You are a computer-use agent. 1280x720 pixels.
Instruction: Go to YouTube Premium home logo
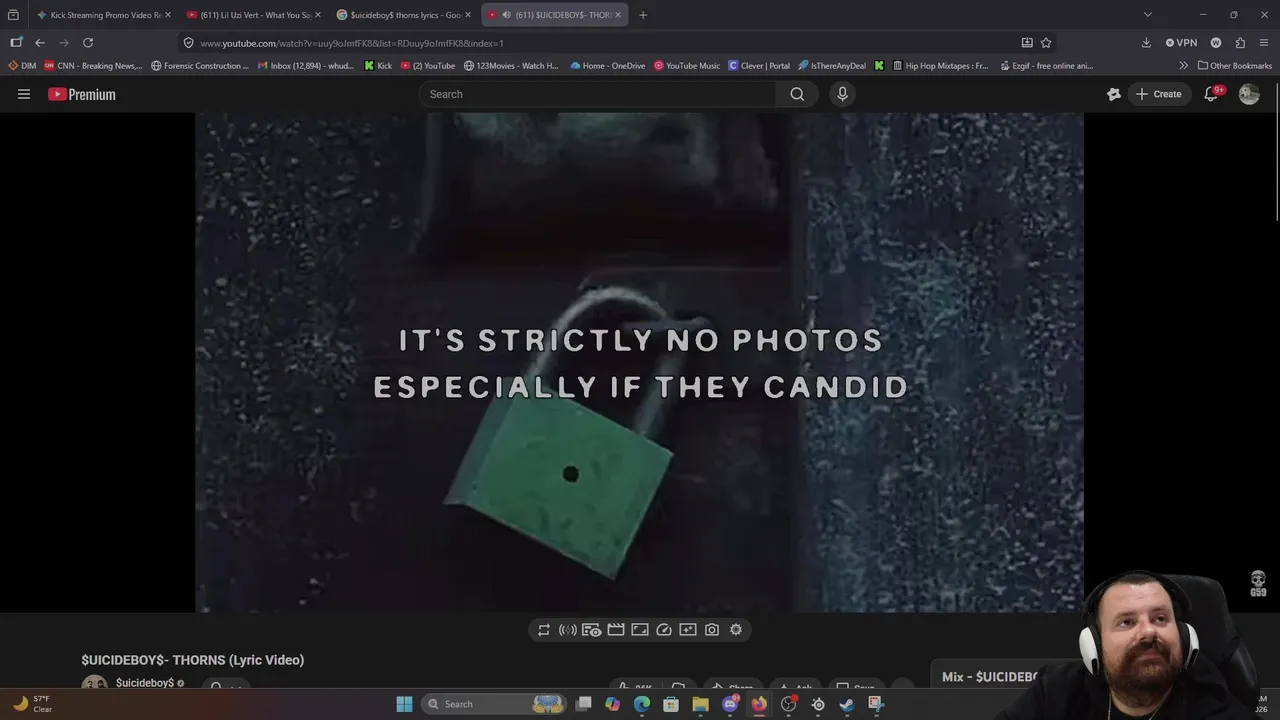pyautogui.click(x=82, y=94)
